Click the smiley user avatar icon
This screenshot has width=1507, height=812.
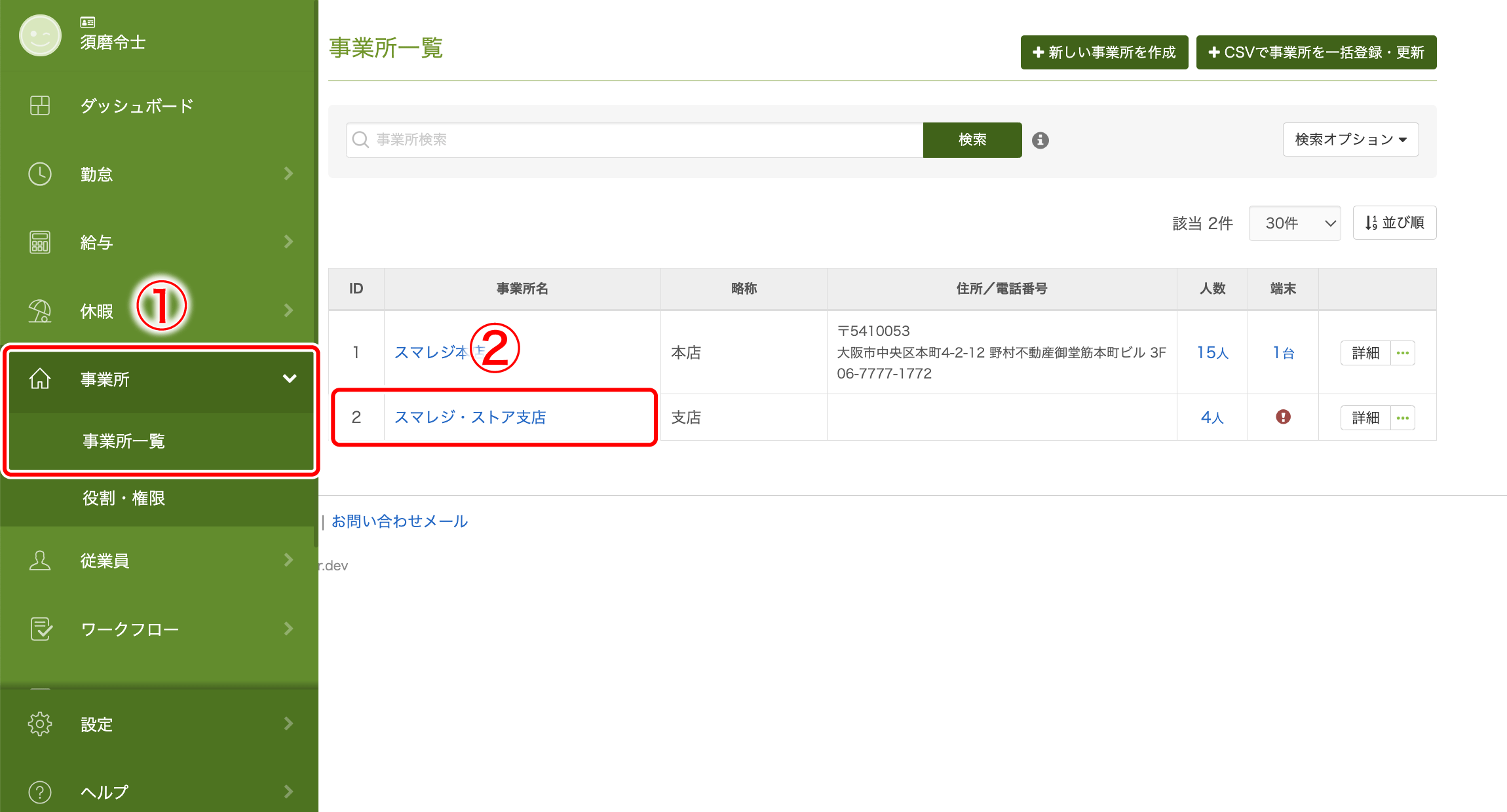pyautogui.click(x=40, y=35)
